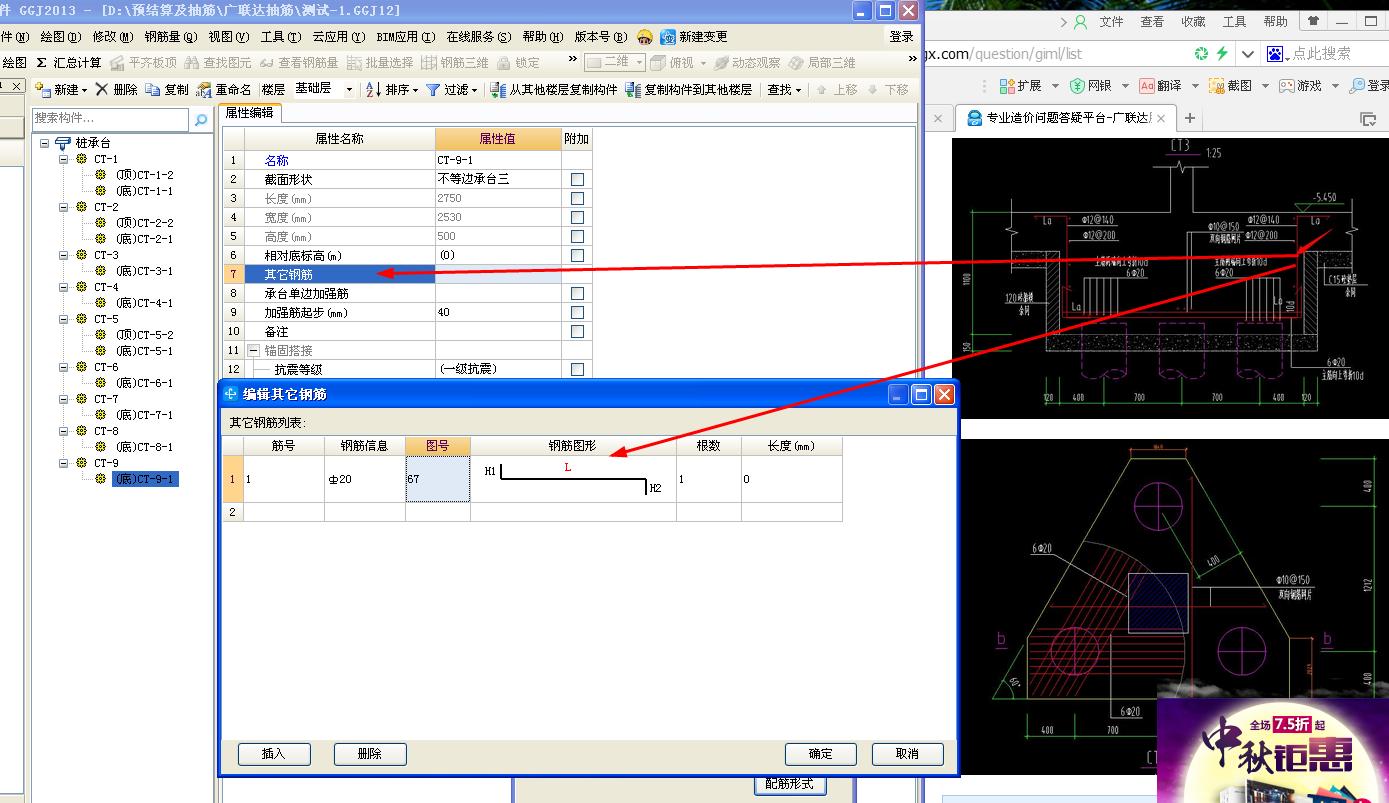
Task: Open the 在线服务(S) menu
Action: click(x=479, y=37)
